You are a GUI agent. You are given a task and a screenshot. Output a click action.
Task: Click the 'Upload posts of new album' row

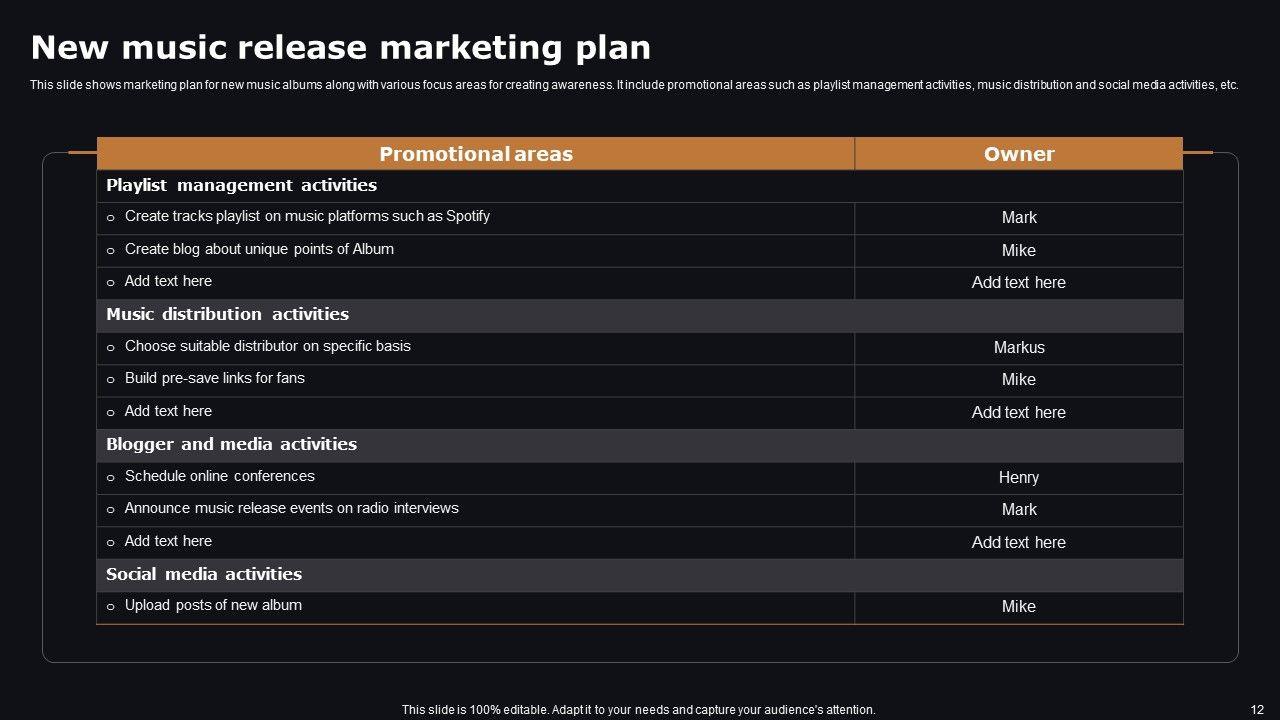213,605
